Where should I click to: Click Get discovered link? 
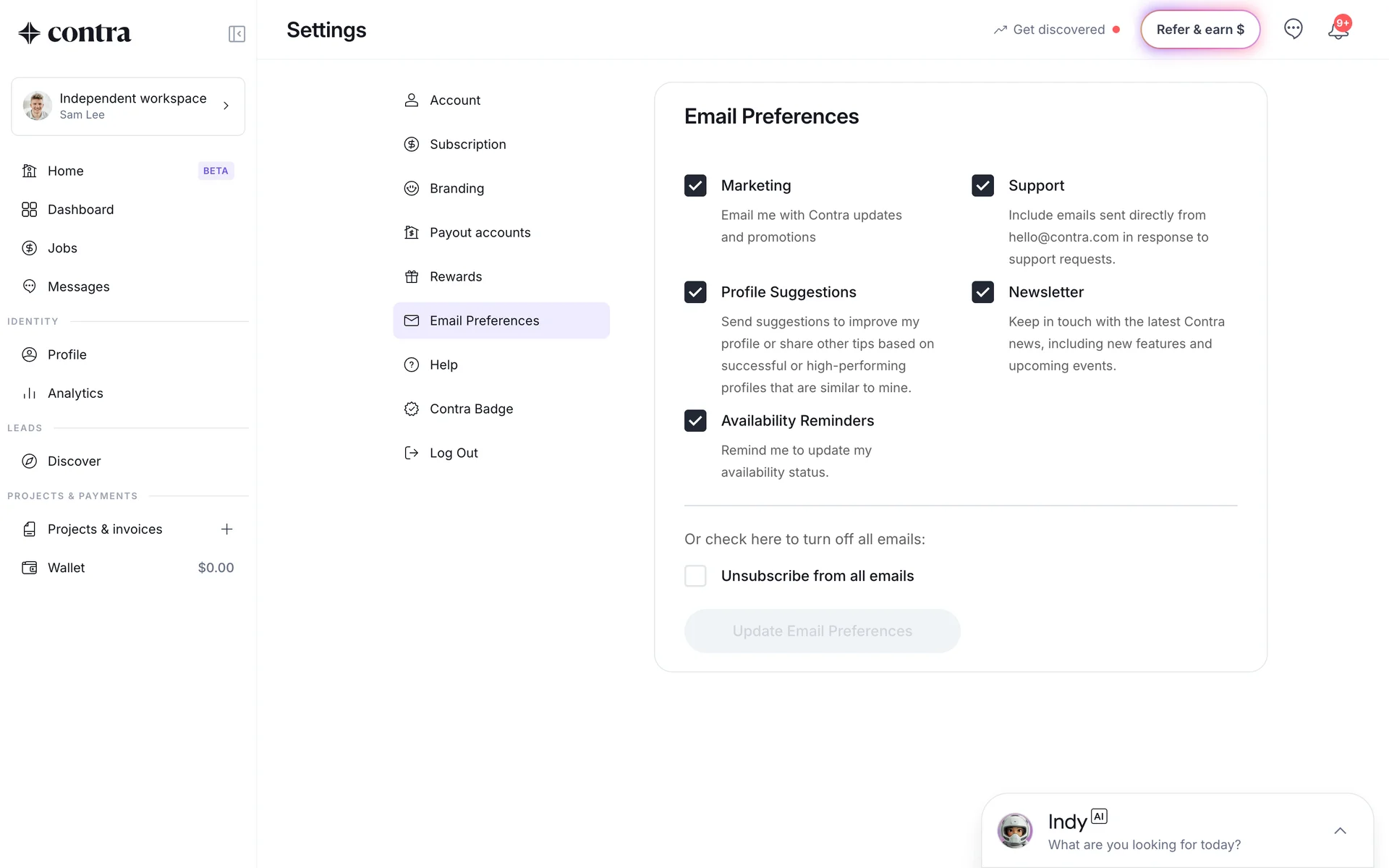(1058, 30)
